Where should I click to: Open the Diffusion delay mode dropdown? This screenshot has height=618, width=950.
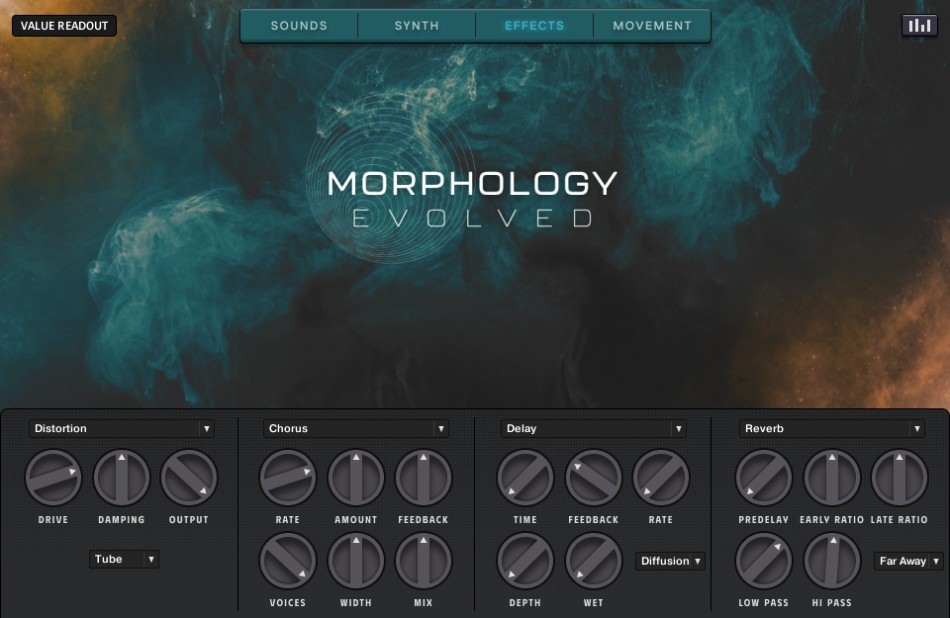point(671,561)
